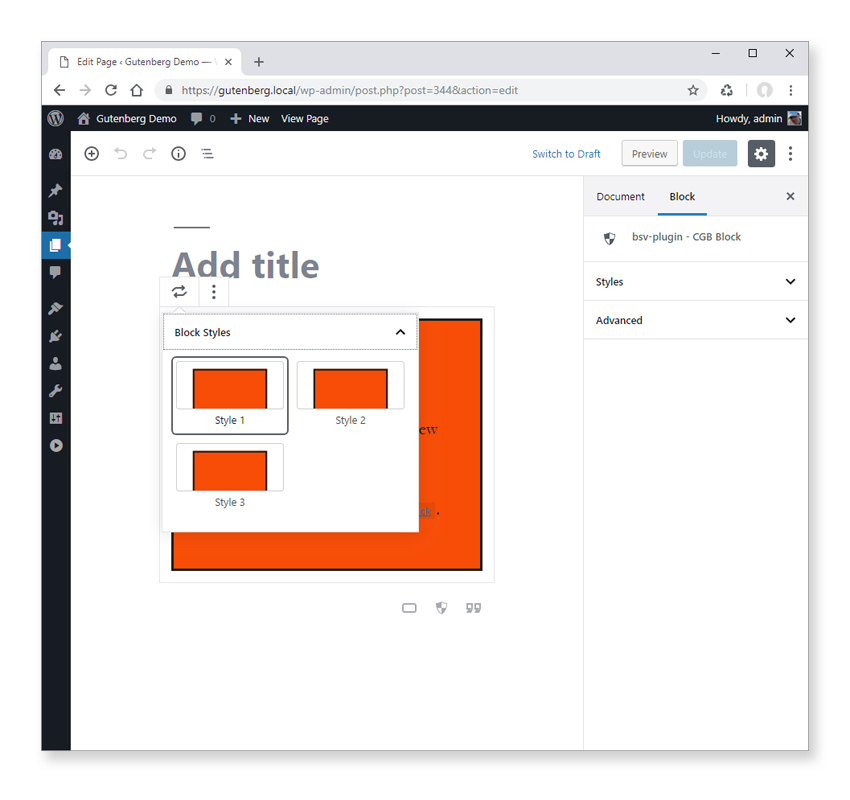Open Gutenberg Demo site link
The image size is (850, 800).
pos(127,118)
